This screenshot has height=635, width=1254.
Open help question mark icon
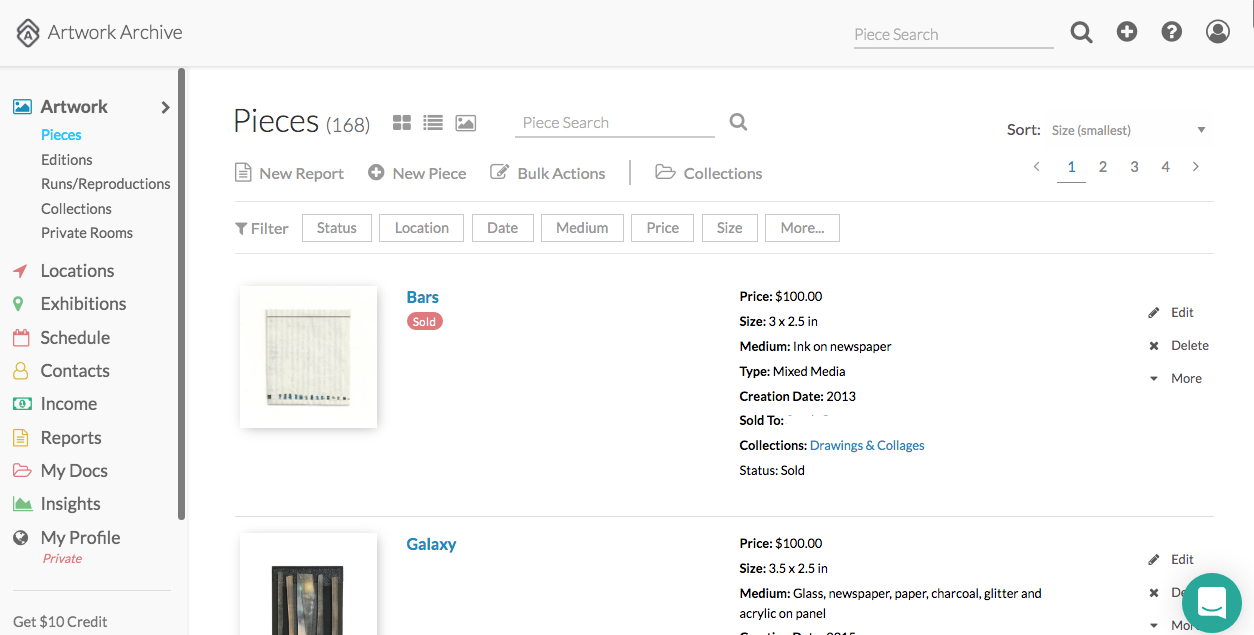click(x=1172, y=32)
